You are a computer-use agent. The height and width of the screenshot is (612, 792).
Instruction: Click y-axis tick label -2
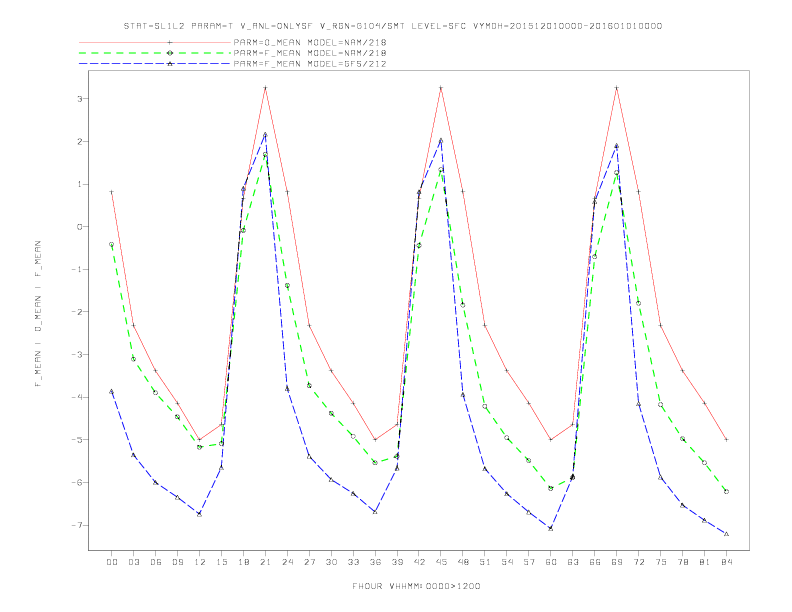(x=77, y=312)
